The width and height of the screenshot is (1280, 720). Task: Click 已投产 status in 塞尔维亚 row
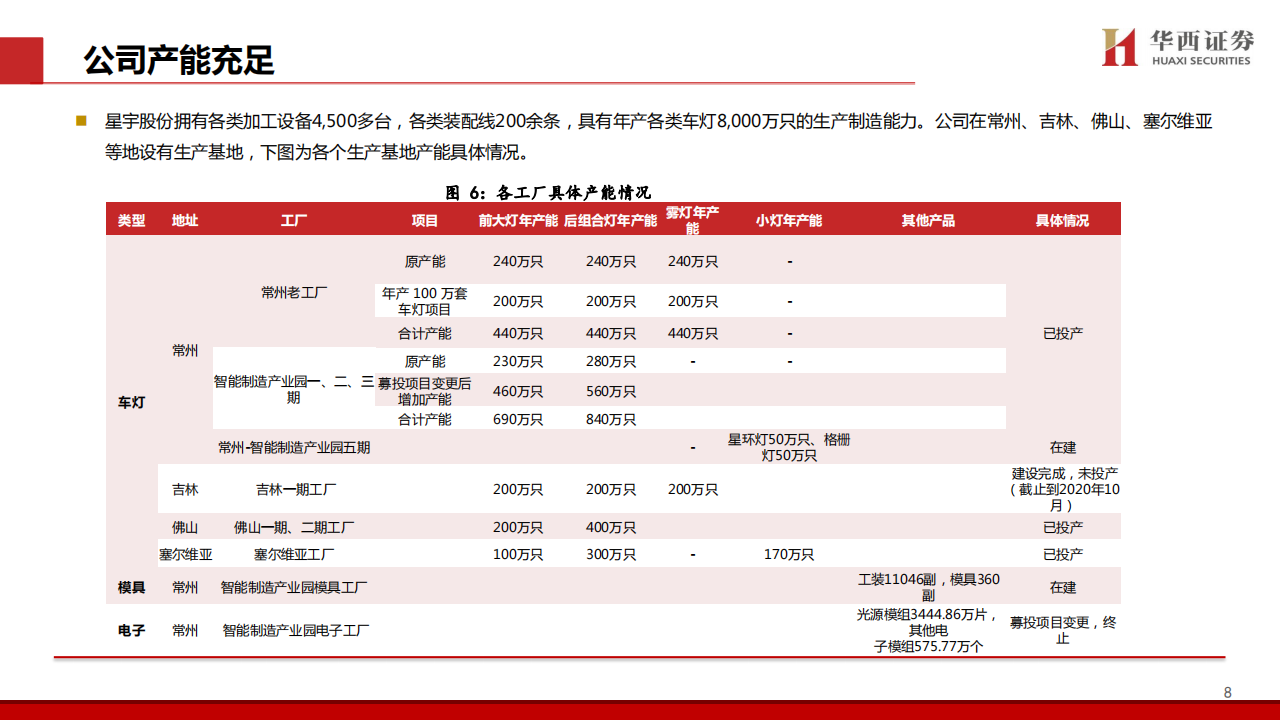1063,554
